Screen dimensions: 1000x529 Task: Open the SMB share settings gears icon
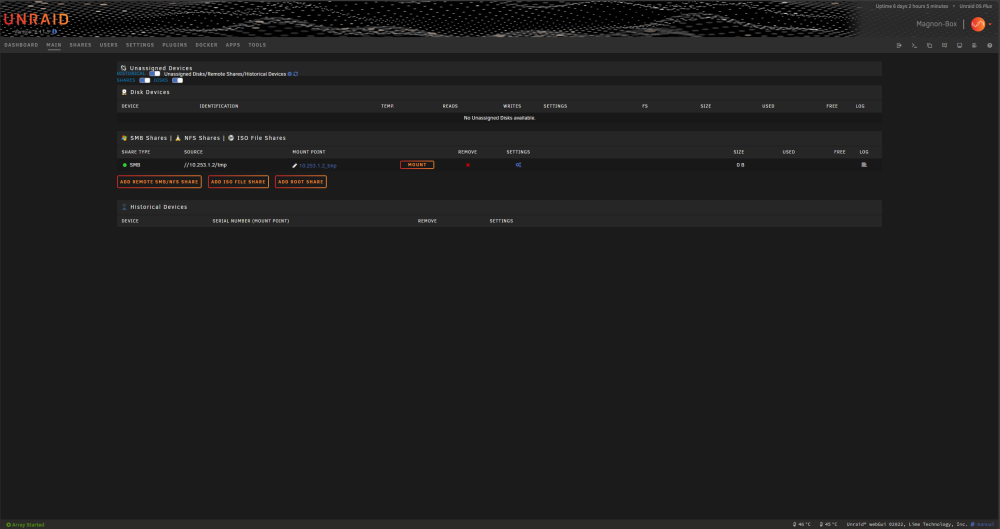tap(518, 165)
